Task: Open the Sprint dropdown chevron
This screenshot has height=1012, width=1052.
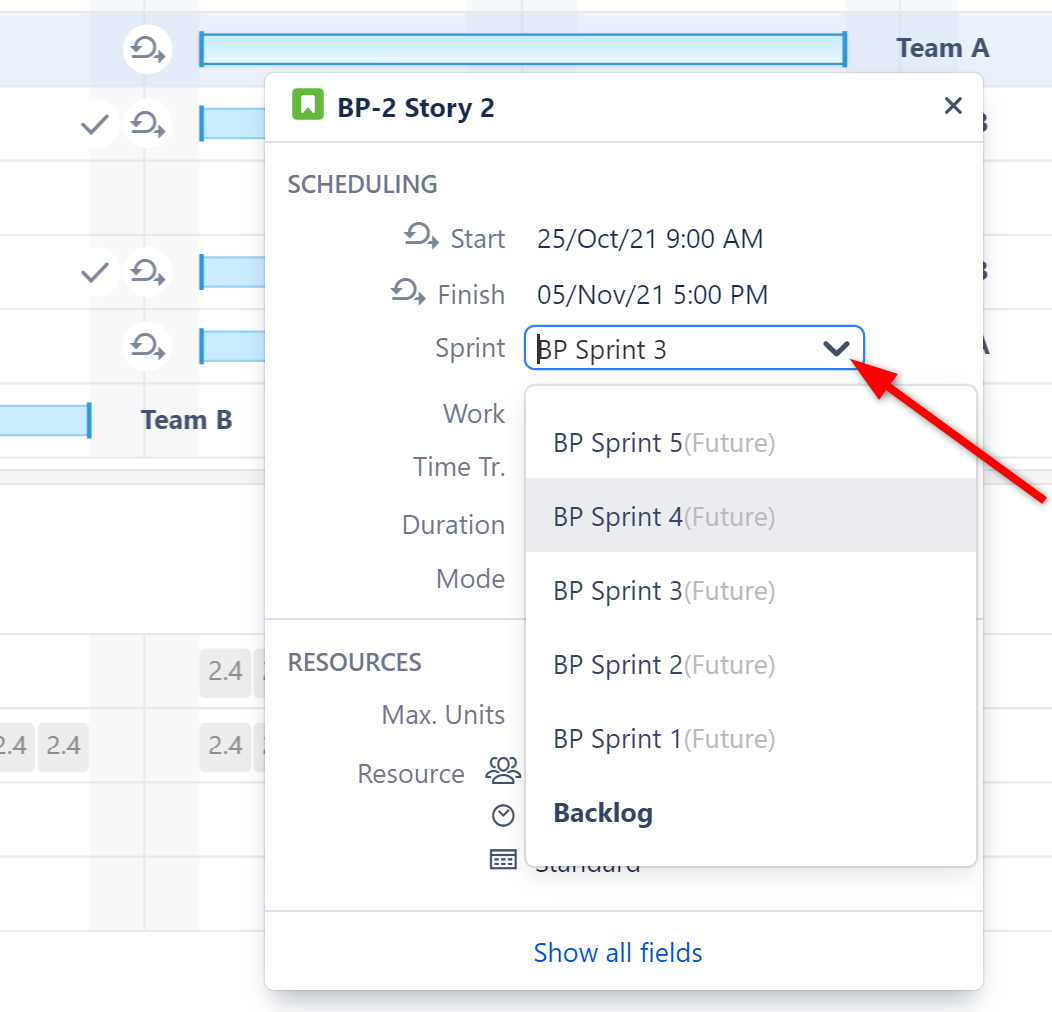Action: click(836, 348)
